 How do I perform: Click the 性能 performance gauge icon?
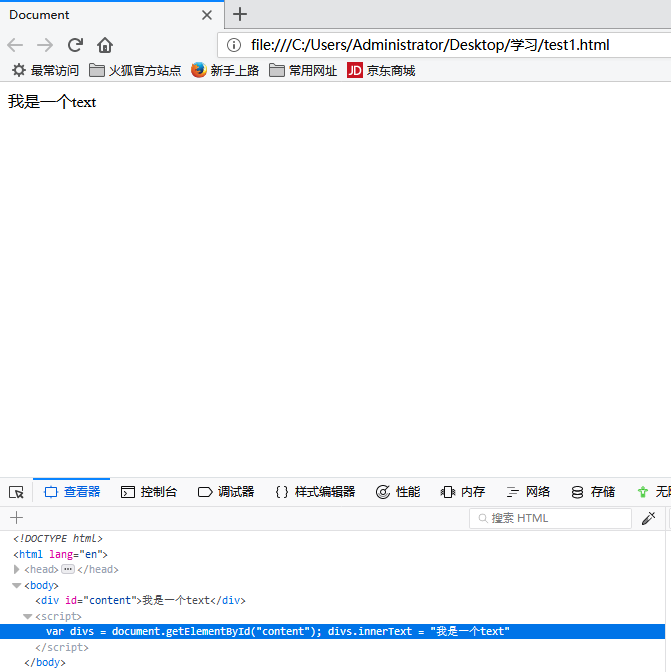[383, 492]
